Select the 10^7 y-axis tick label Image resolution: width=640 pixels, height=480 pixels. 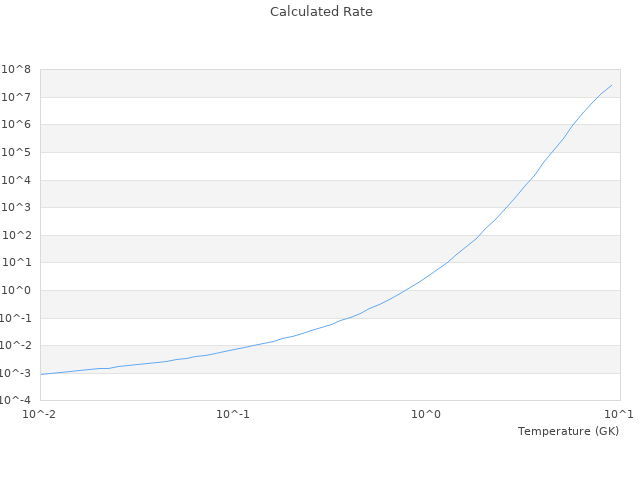(x=17, y=97)
